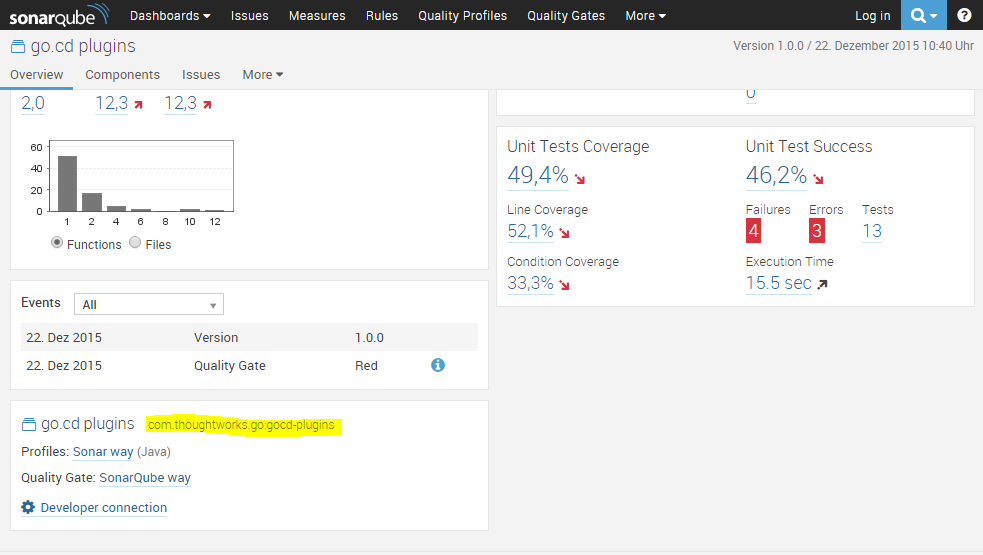Open the Events filter All dropdown
The width and height of the screenshot is (983, 555).
click(149, 305)
